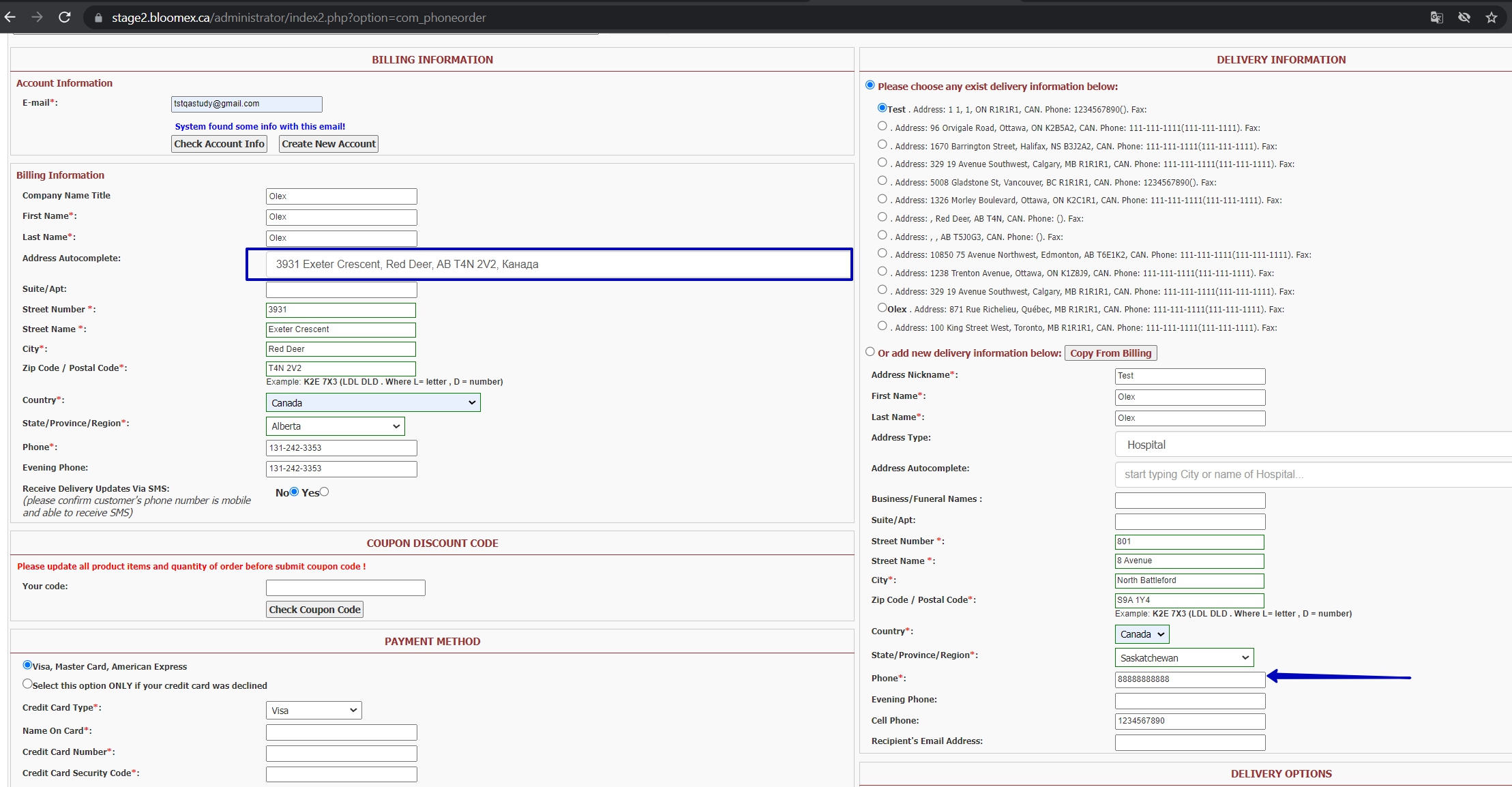The height and width of the screenshot is (787, 1512).
Task: Click the browser forward arrow icon
Action: click(37, 17)
